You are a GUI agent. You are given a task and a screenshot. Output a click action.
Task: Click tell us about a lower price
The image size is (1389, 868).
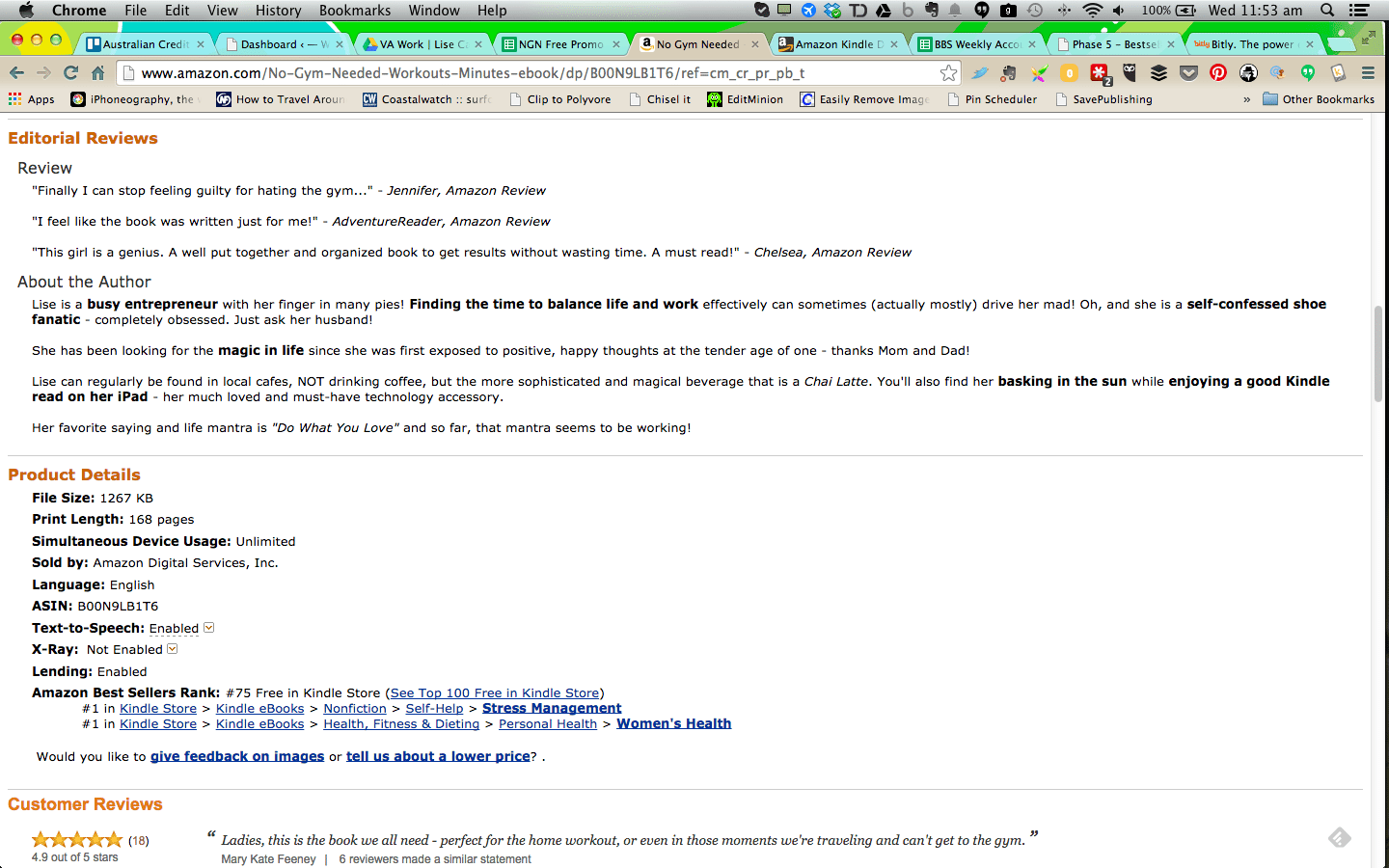[x=438, y=756]
